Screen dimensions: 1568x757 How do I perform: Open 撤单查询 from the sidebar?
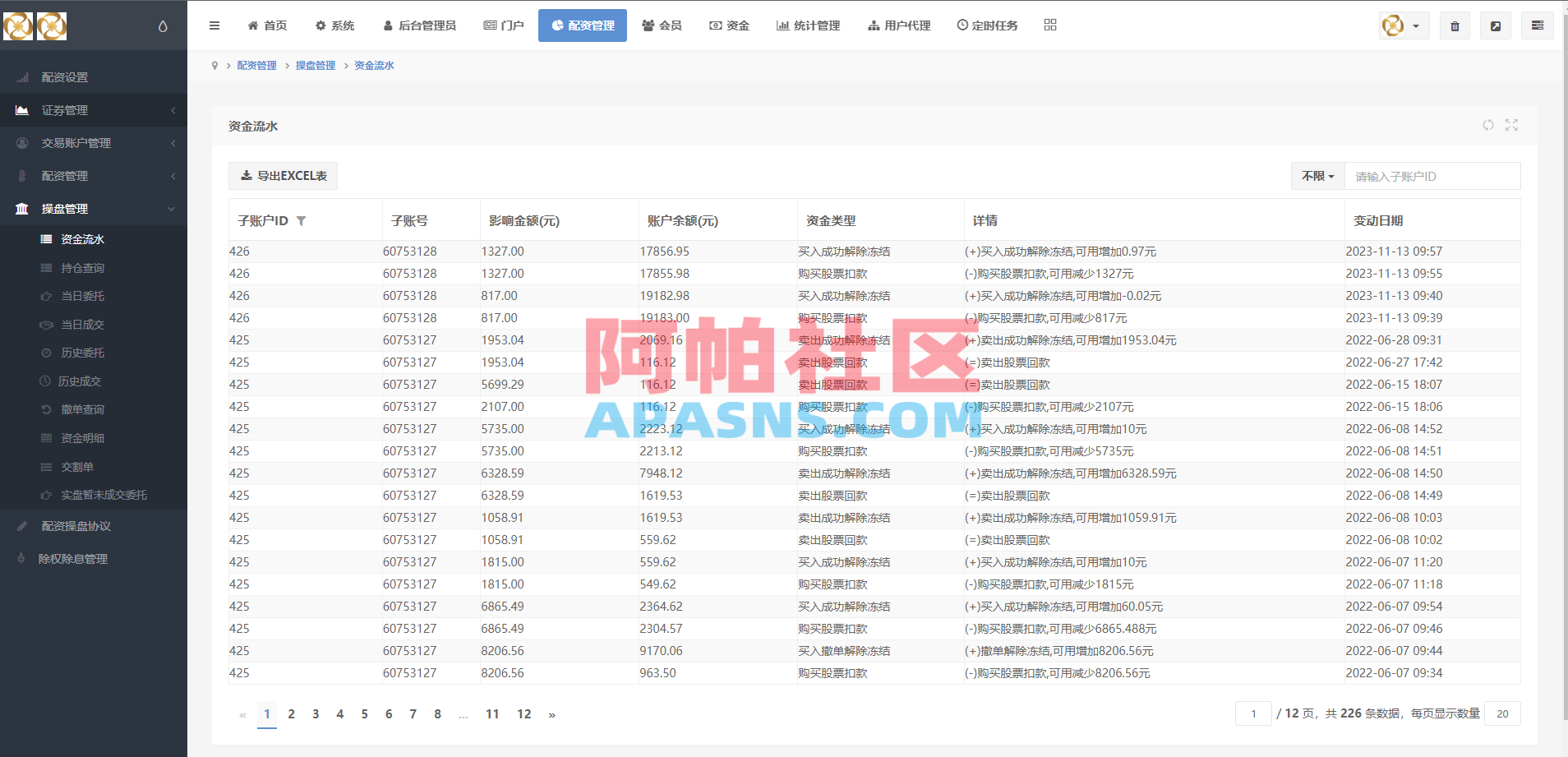coord(82,409)
